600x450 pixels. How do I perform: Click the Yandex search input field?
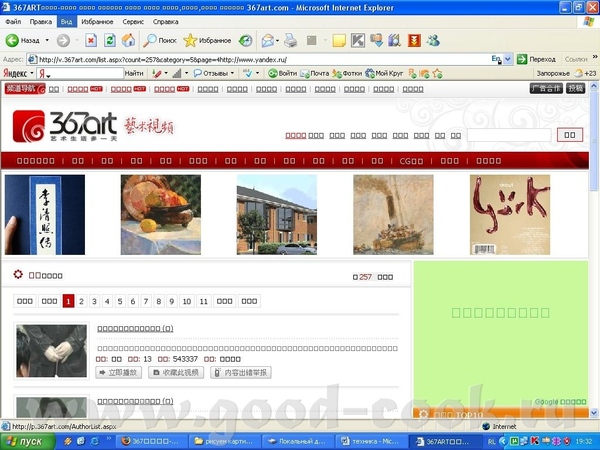tap(80, 73)
